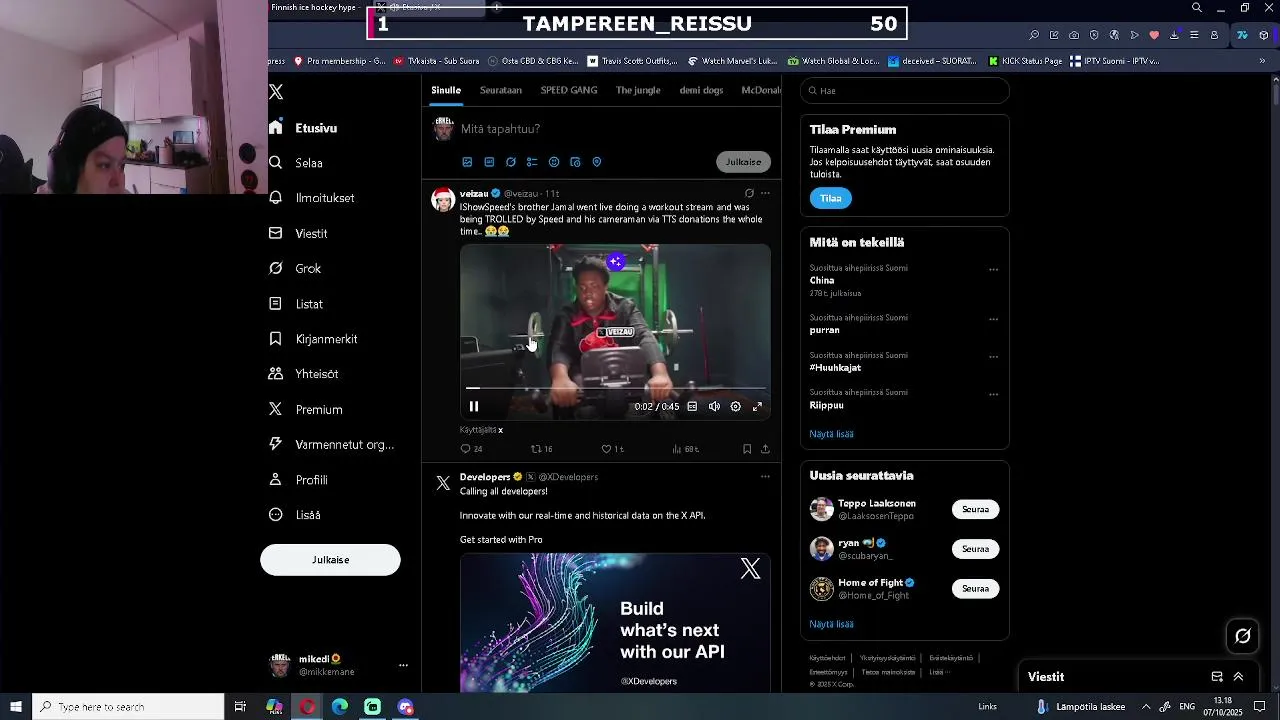Add a GIF to the post
This screenshot has height=720, width=1280.
coord(489,162)
